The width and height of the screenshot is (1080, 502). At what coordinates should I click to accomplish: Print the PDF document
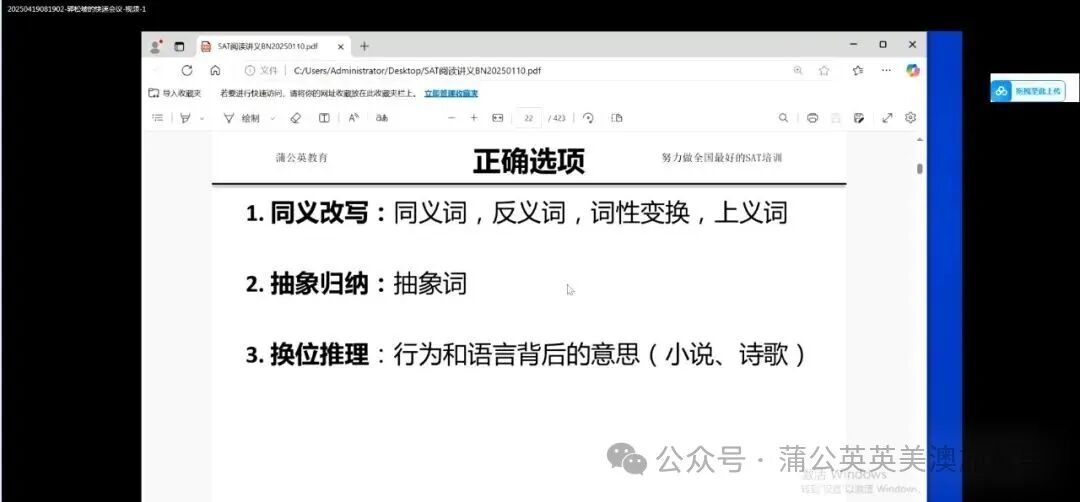click(812, 118)
